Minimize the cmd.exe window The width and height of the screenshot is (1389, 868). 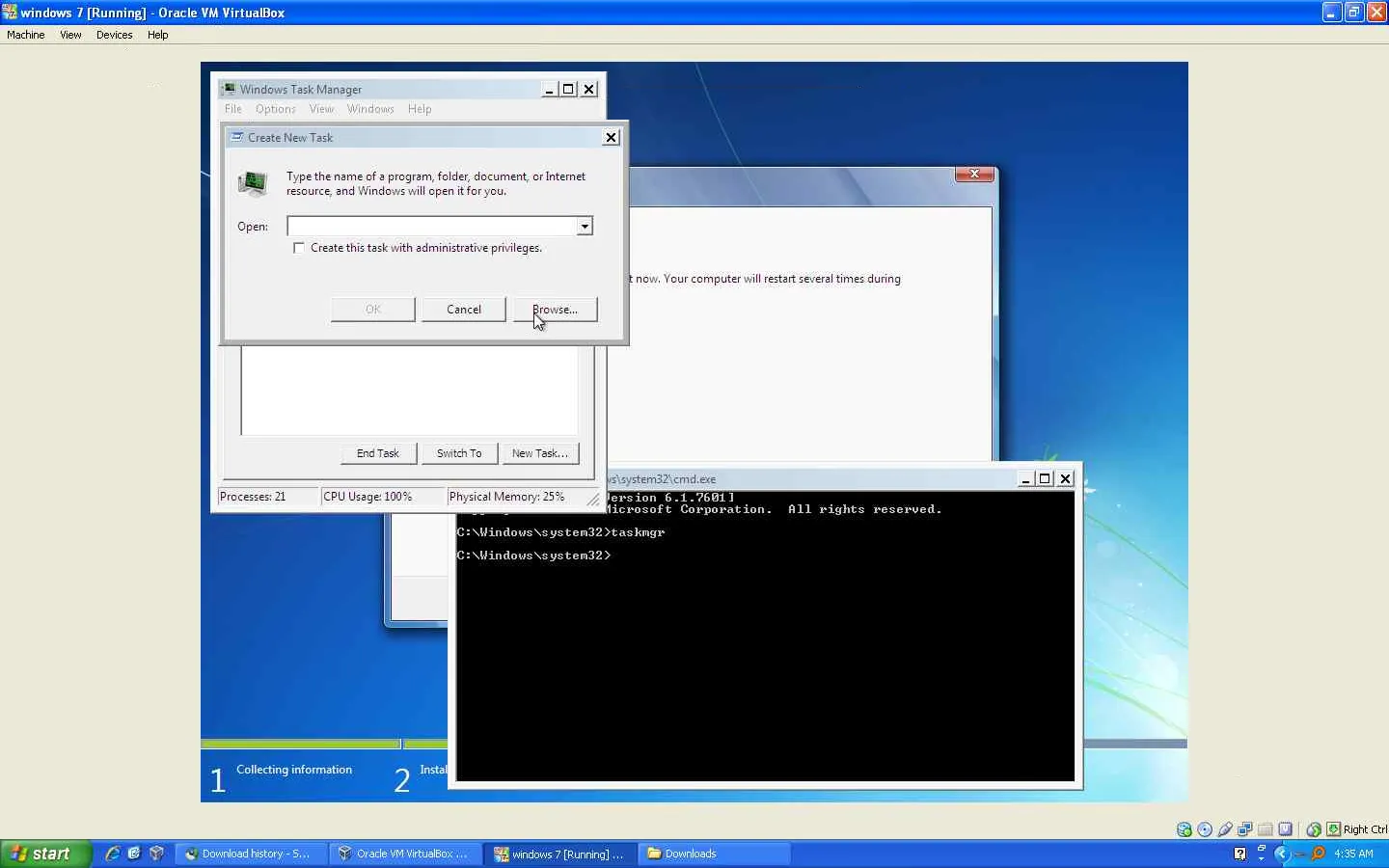pyautogui.click(x=1026, y=478)
